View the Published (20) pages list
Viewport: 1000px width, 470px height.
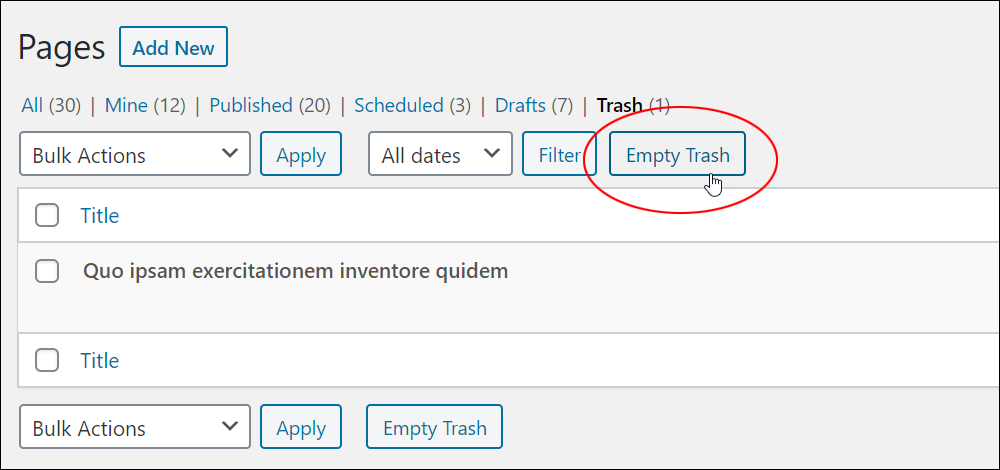coord(270,105)
